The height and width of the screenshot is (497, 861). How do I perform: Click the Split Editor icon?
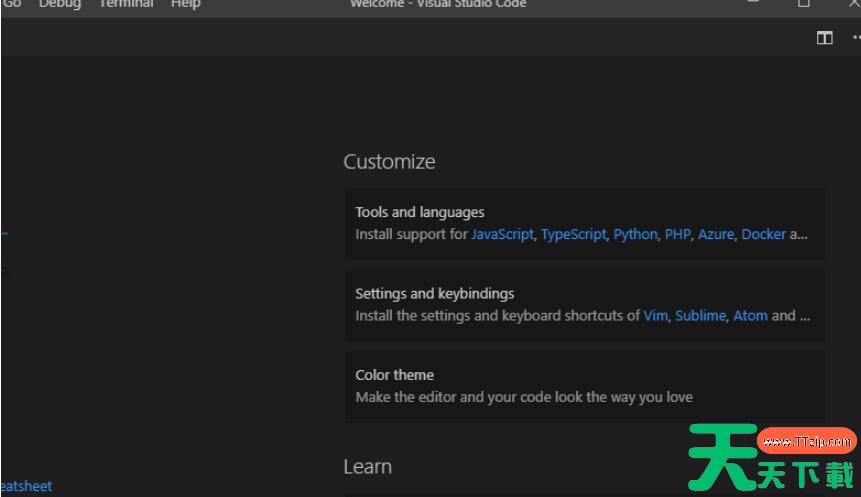pyautogui.click(x=824, y=38)
